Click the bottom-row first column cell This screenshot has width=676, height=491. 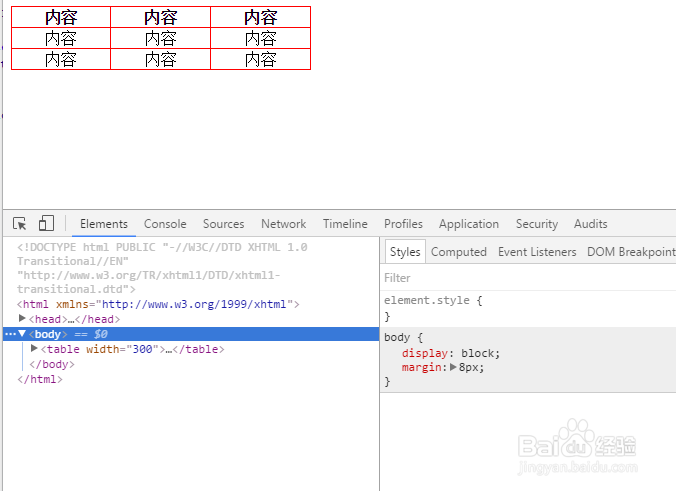click(61, 59)
